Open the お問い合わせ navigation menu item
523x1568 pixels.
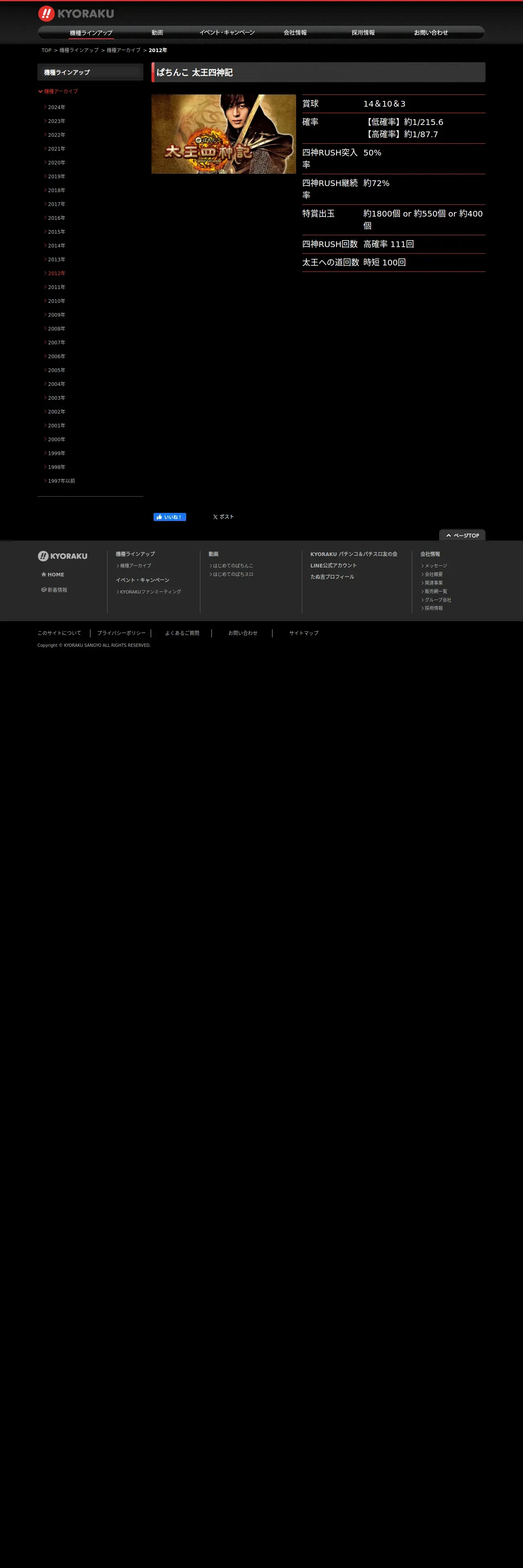(x=431, y=33)
